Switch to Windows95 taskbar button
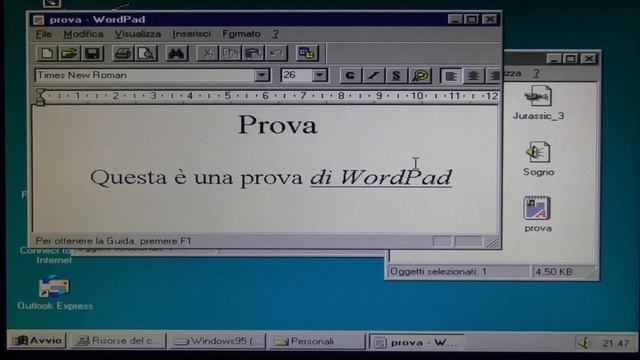This screenshot has height=360, width=640. click(x=217, y=341)
